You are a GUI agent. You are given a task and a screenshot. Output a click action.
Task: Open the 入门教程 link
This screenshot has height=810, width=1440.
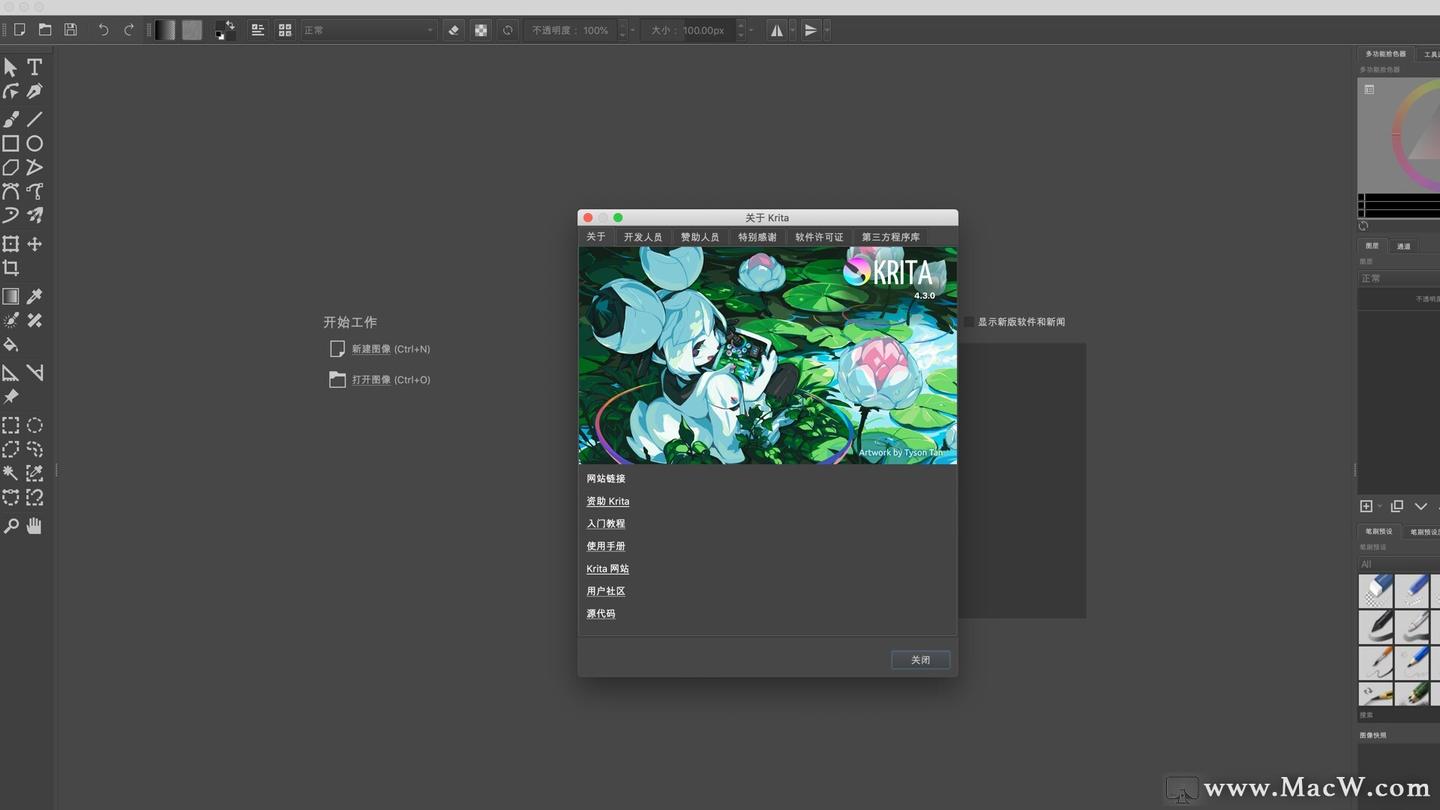[x=606, y=524]
